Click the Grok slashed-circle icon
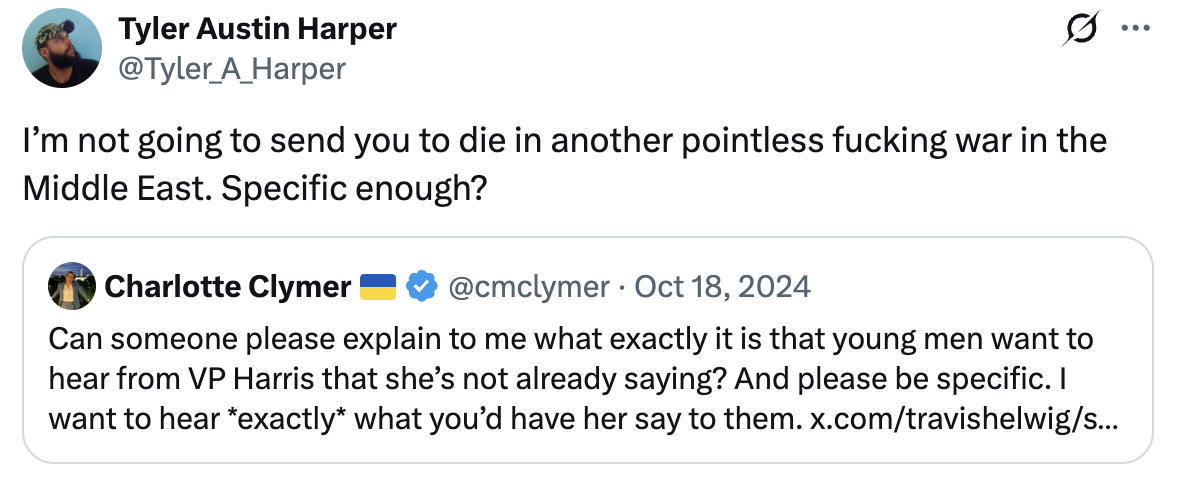Viewport: 1178px width, 484px height. pos(1082,31)
